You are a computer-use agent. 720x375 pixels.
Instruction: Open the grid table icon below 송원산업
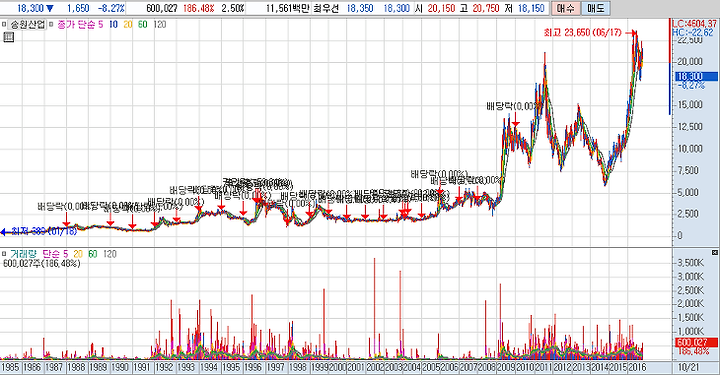[9, 37]
